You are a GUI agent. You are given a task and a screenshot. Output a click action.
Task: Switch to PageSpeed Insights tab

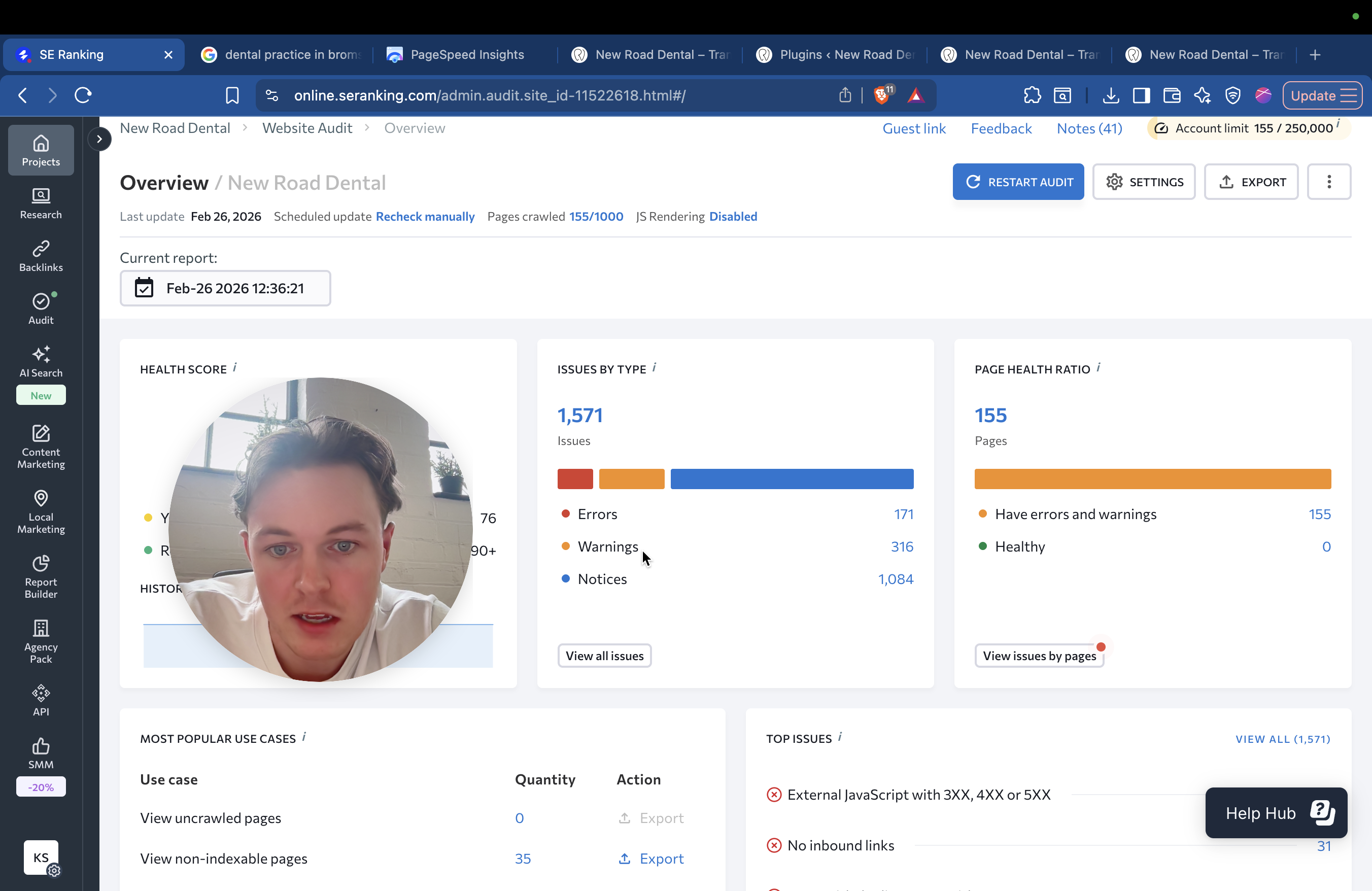466,55
